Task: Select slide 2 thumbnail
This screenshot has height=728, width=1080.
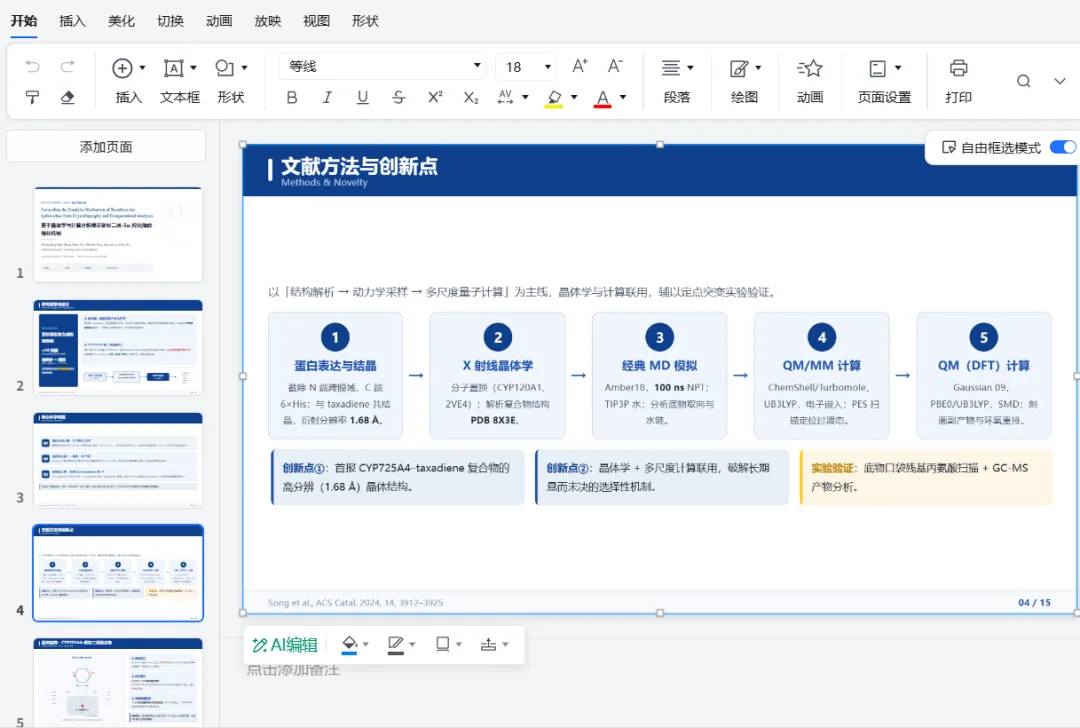Action: [118, 347]
